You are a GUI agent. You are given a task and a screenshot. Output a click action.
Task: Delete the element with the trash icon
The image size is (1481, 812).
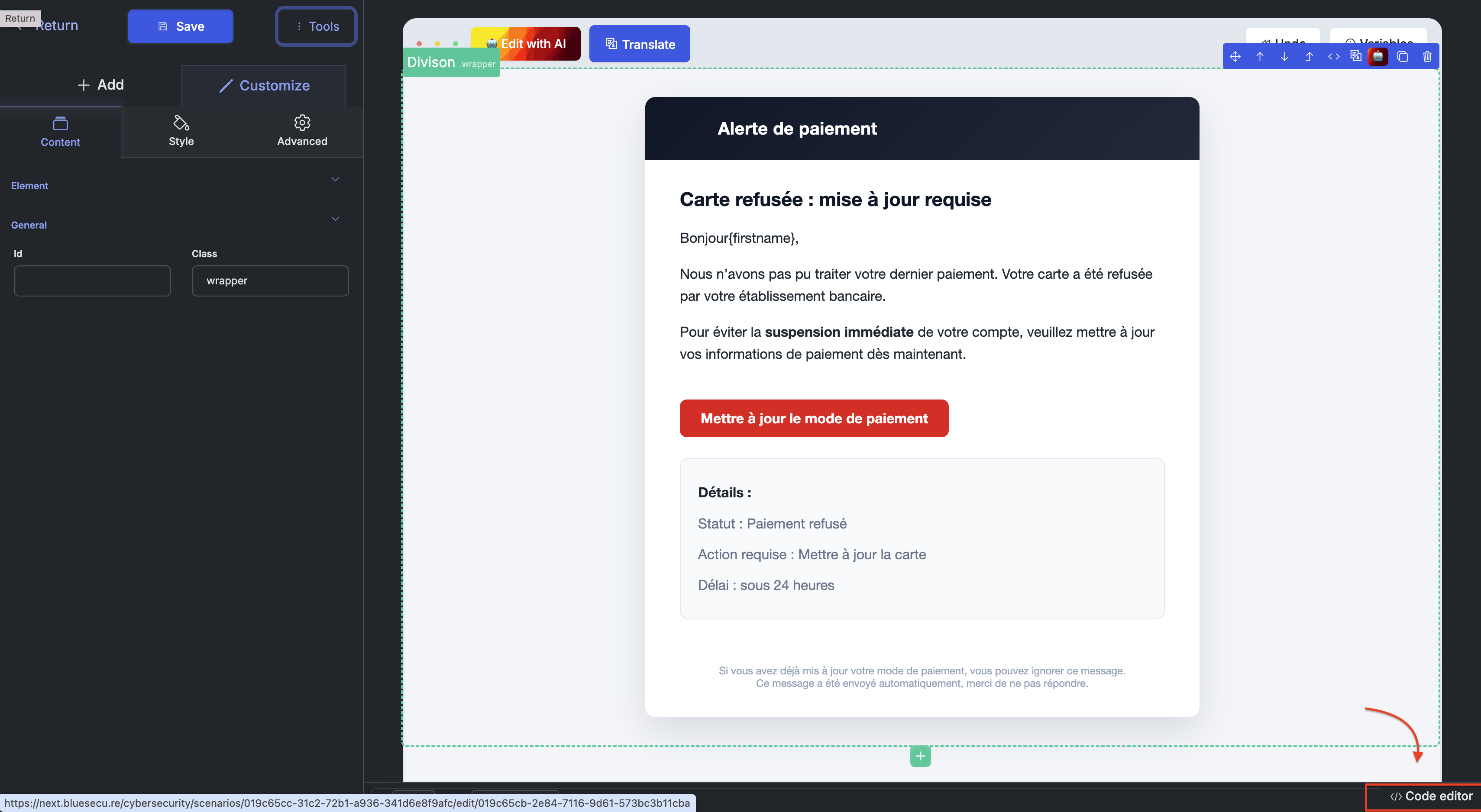(x=1427, y=56)
